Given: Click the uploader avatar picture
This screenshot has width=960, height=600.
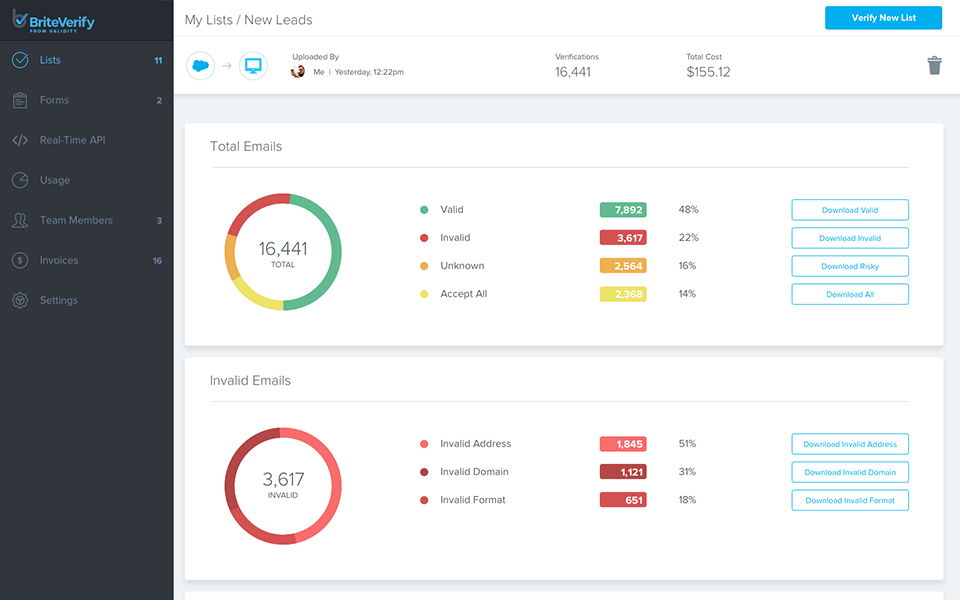Looking at the screenshot, I should 298,72.
